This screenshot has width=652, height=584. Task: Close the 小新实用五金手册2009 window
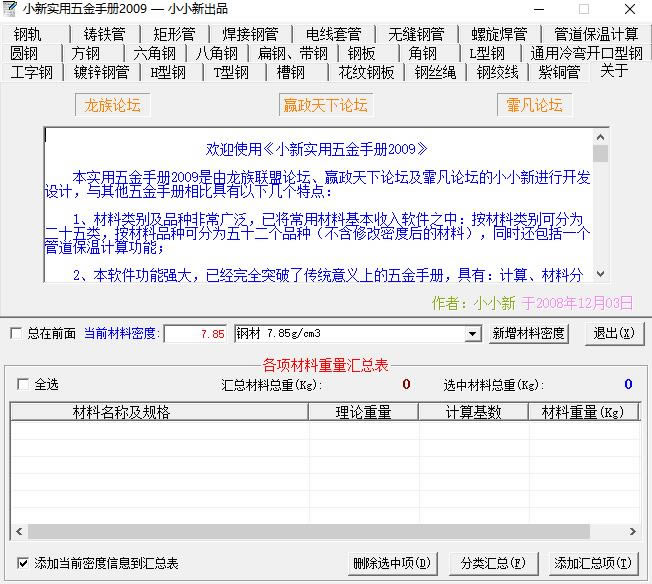coord(630,9)
